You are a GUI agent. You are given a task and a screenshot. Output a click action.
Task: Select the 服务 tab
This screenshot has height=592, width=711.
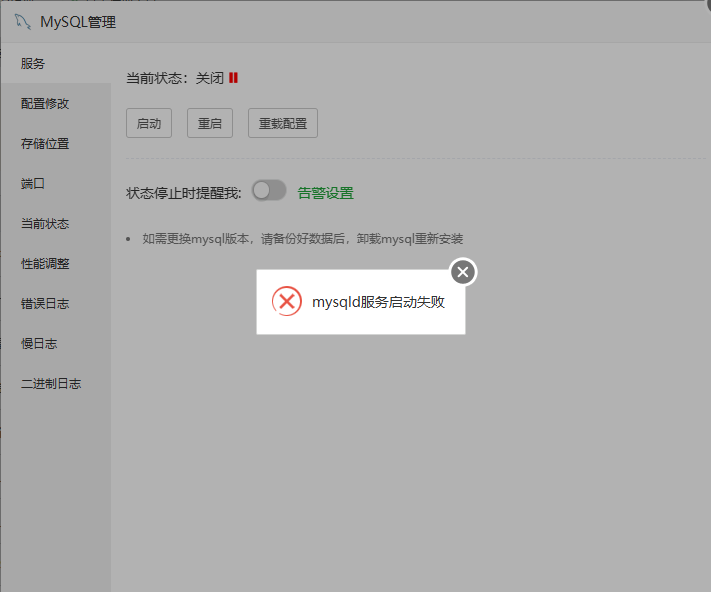[55, 63]
